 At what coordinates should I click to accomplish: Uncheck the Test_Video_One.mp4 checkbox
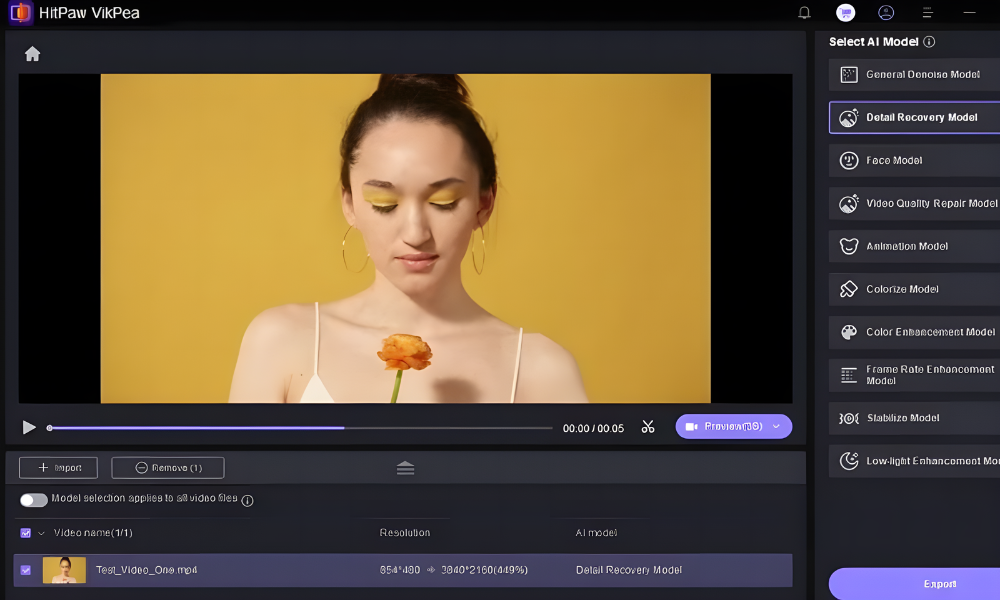click(26, 570)
